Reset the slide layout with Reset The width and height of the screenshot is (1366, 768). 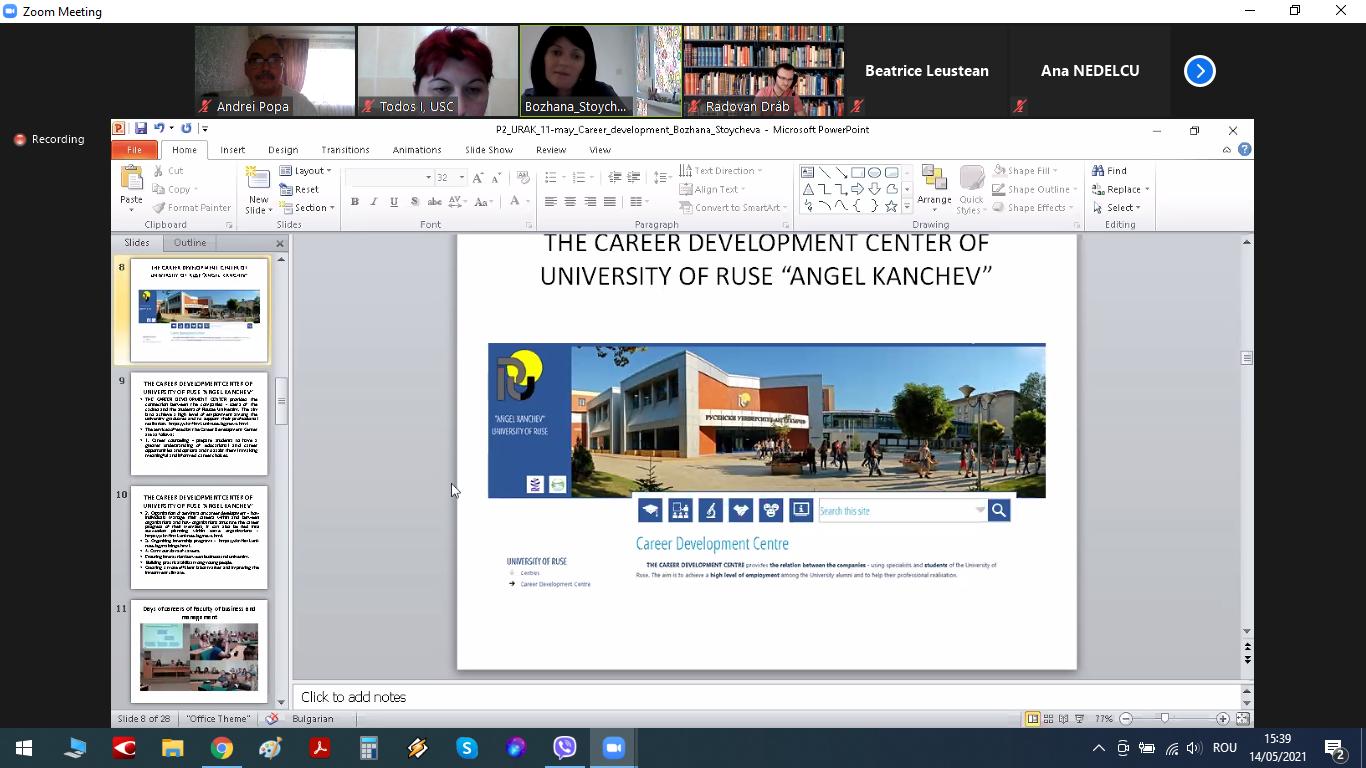pos(299,189)
